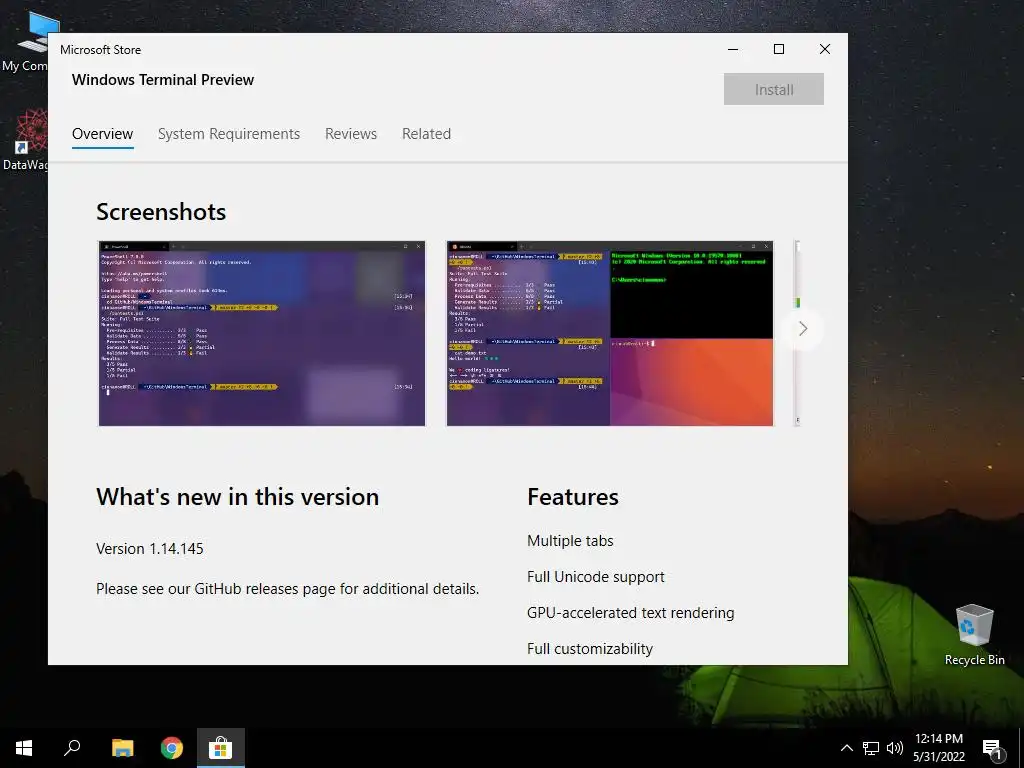The image size is (1024, 768).
Task: Click the 'Features' section heading
Action: 573,496
